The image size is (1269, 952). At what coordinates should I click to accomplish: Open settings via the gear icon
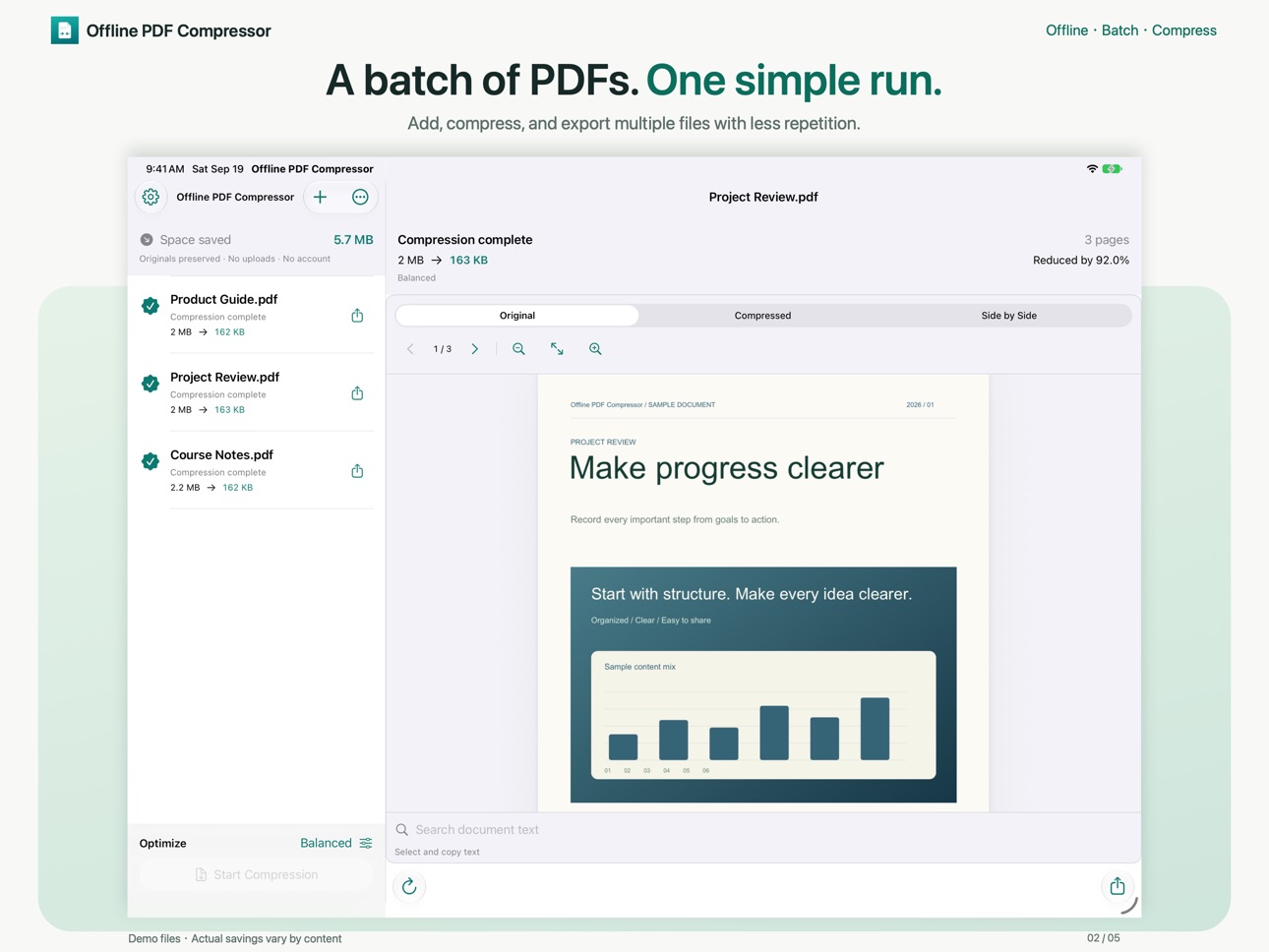151,197
